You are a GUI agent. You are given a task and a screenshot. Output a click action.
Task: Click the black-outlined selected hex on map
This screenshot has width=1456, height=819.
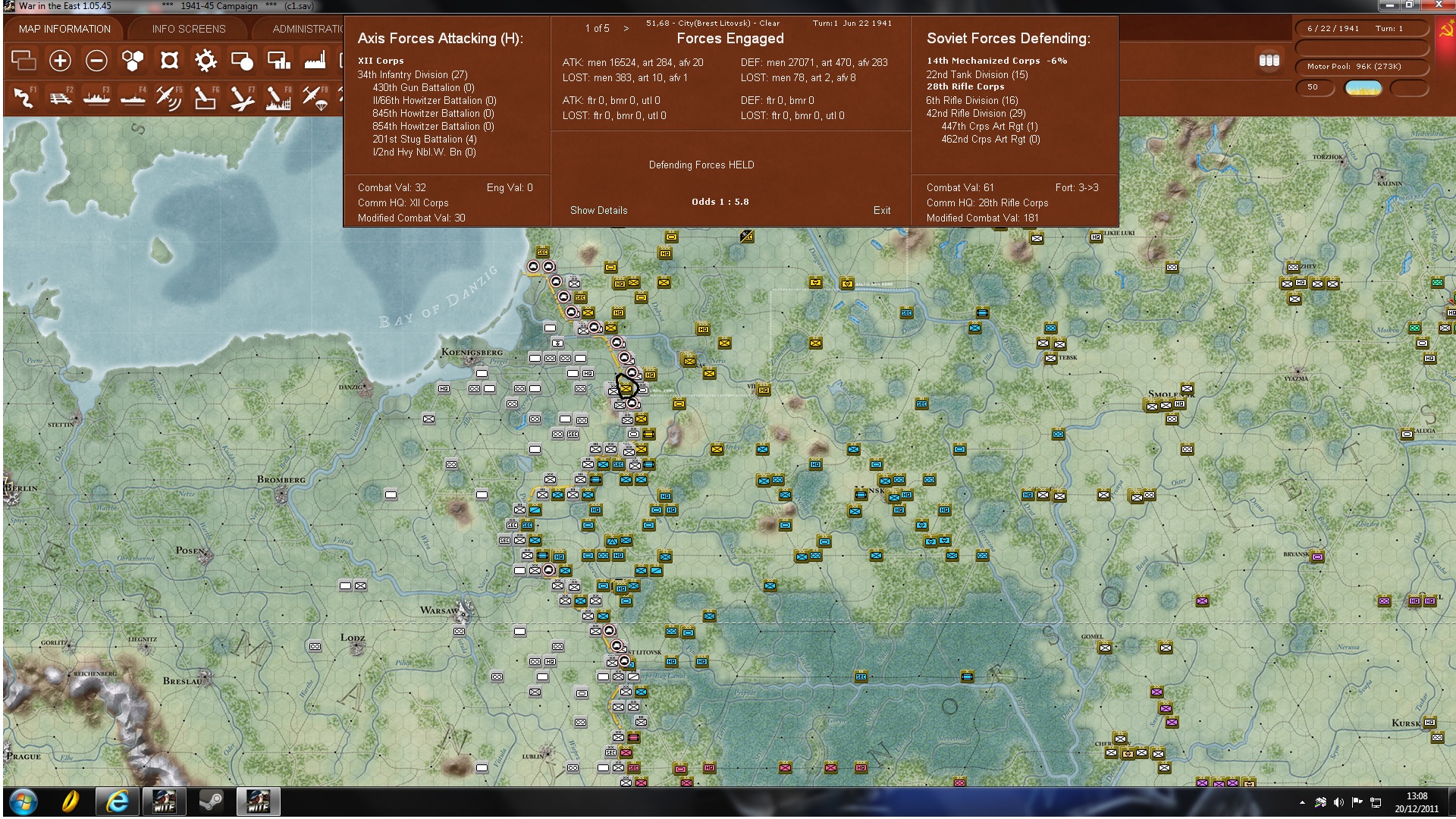tap(626, 387)
